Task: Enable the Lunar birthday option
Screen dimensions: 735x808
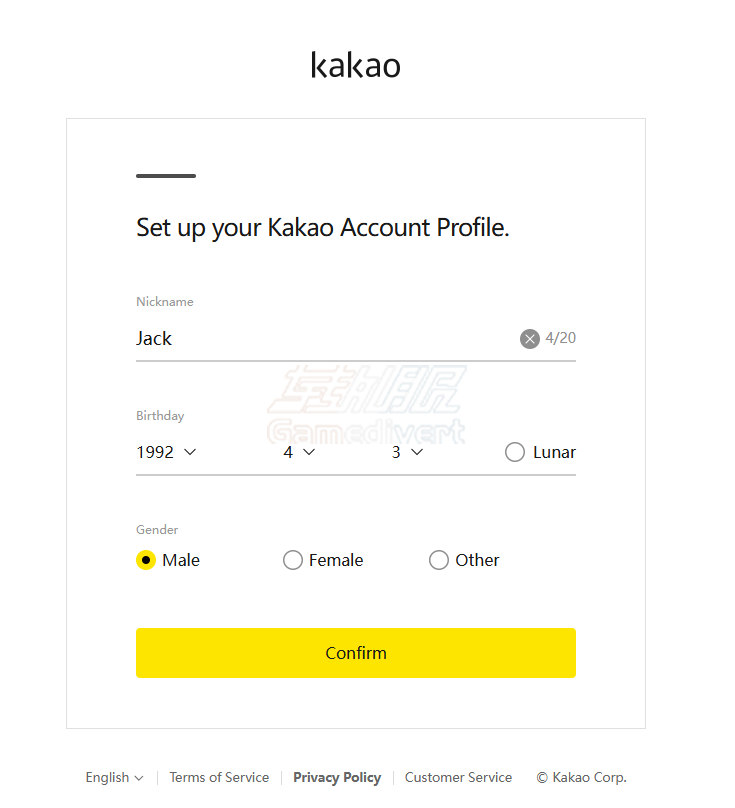Action: 515,452
